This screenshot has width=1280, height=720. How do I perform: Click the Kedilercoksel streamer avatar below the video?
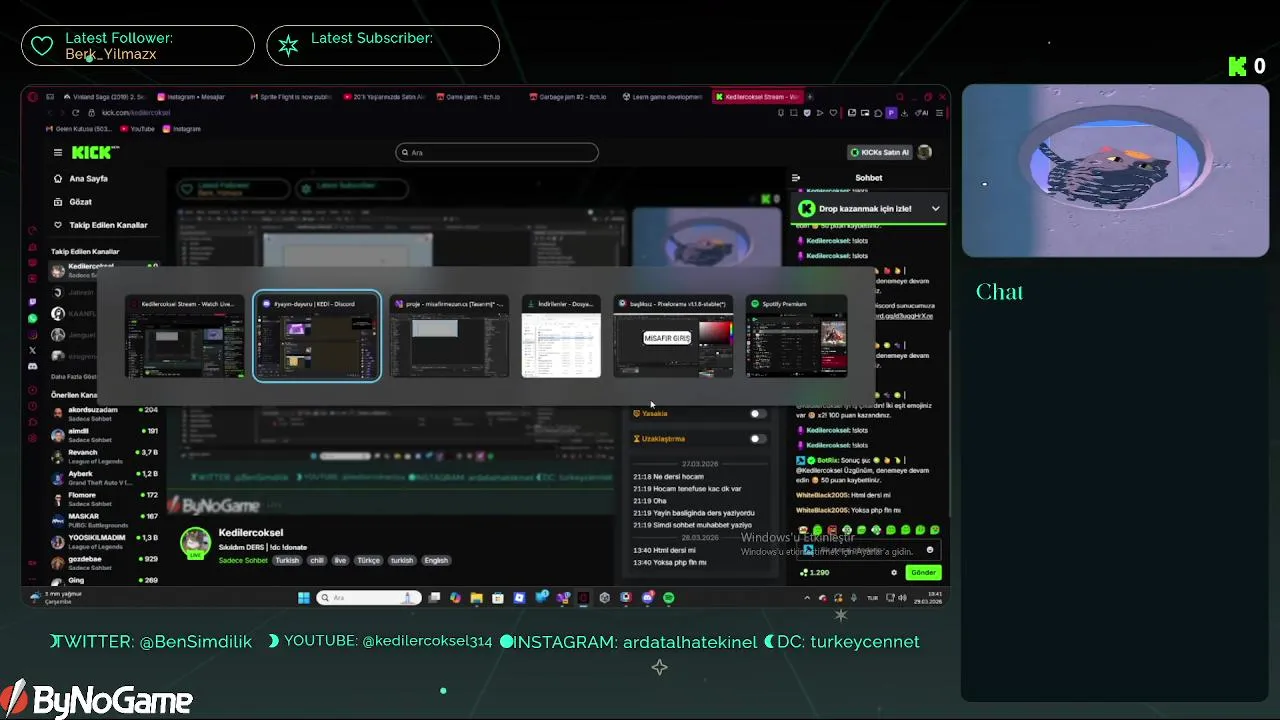[195, 543]
